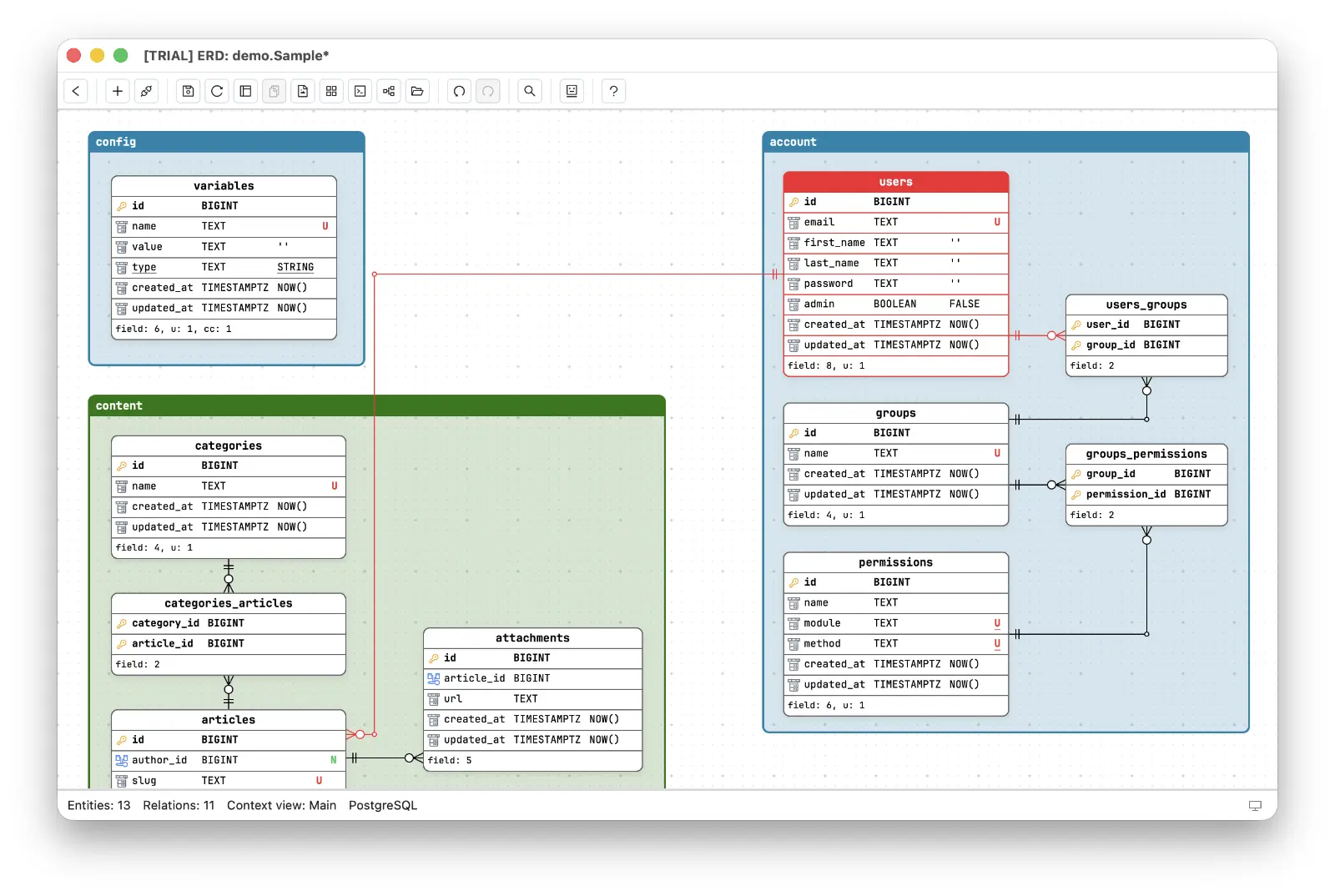Viewport: 1335px width, 896px height.
Task: Select the red users table header
Action: [x=896, y=182]
